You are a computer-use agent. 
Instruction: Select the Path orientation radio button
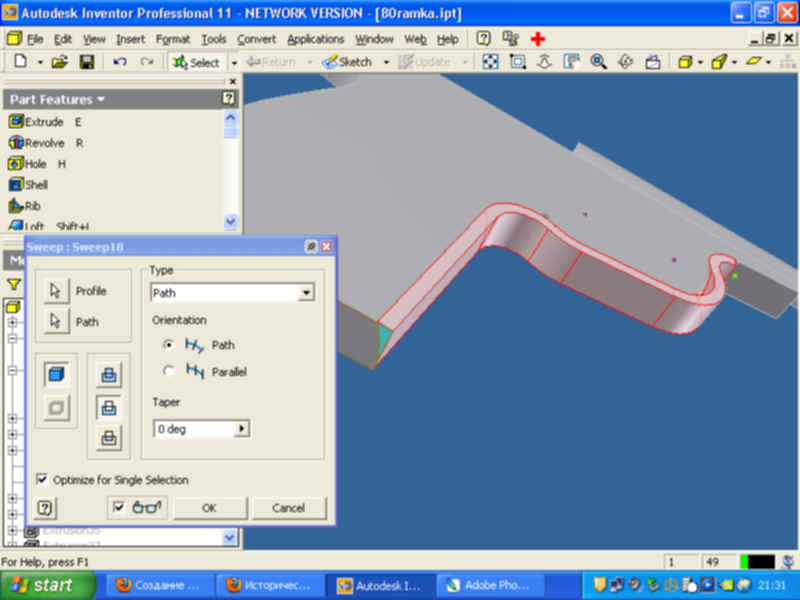[169, 345]
